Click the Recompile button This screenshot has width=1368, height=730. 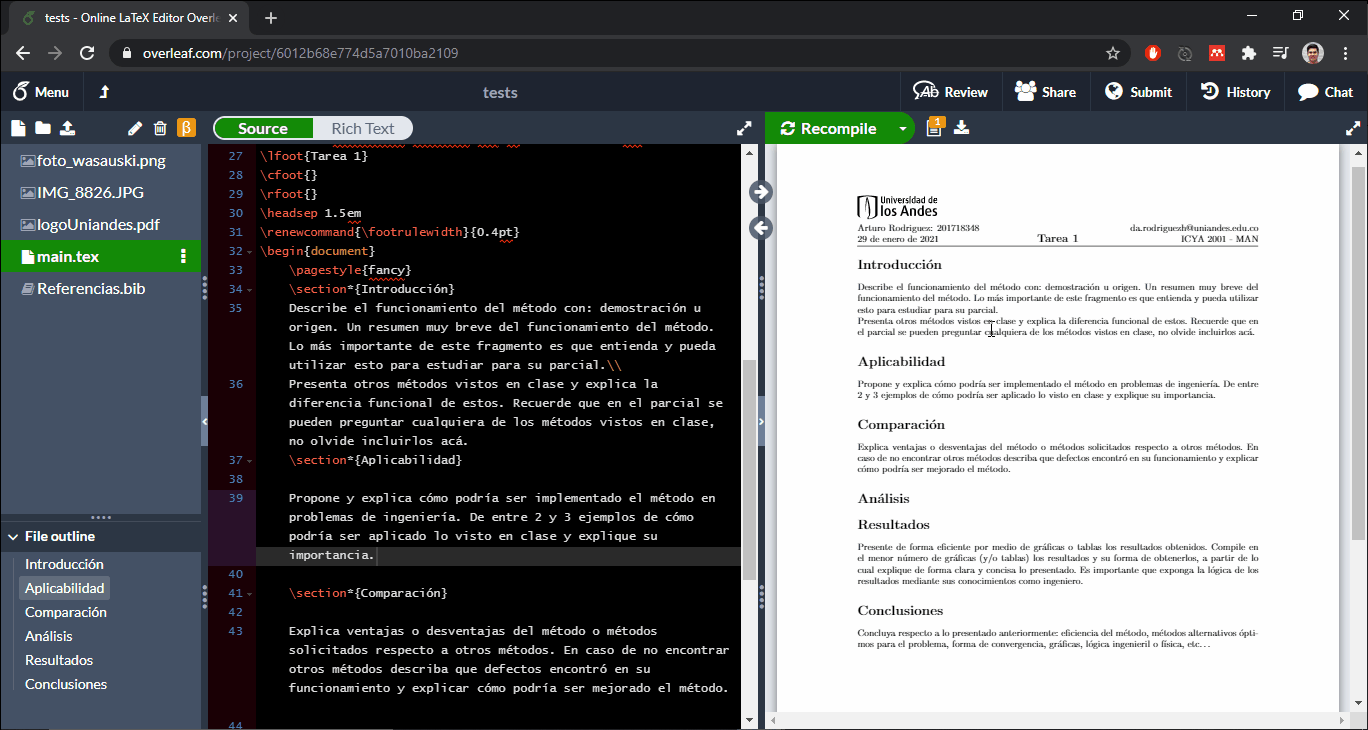point(829,128)
